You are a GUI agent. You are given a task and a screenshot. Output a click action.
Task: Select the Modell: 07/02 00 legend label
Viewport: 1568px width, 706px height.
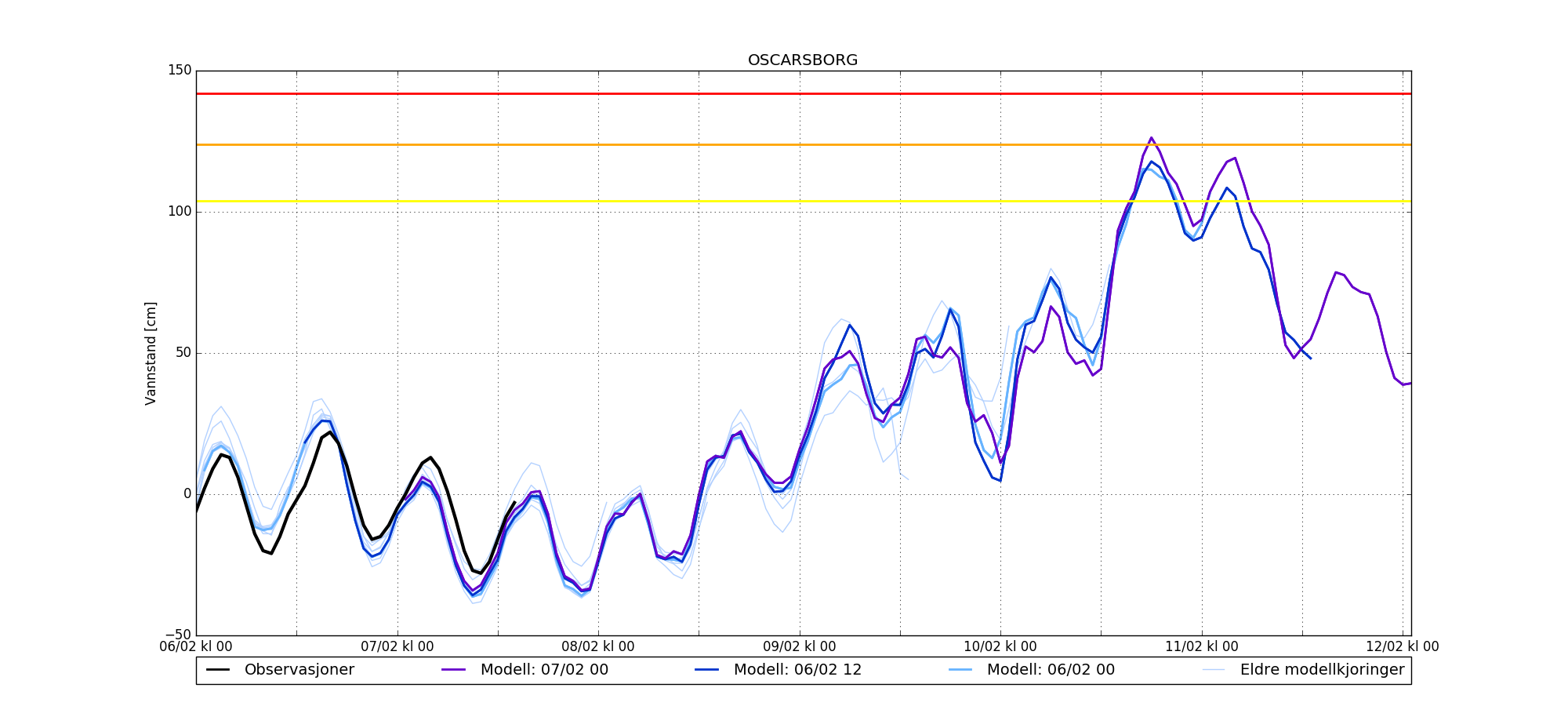544,670
